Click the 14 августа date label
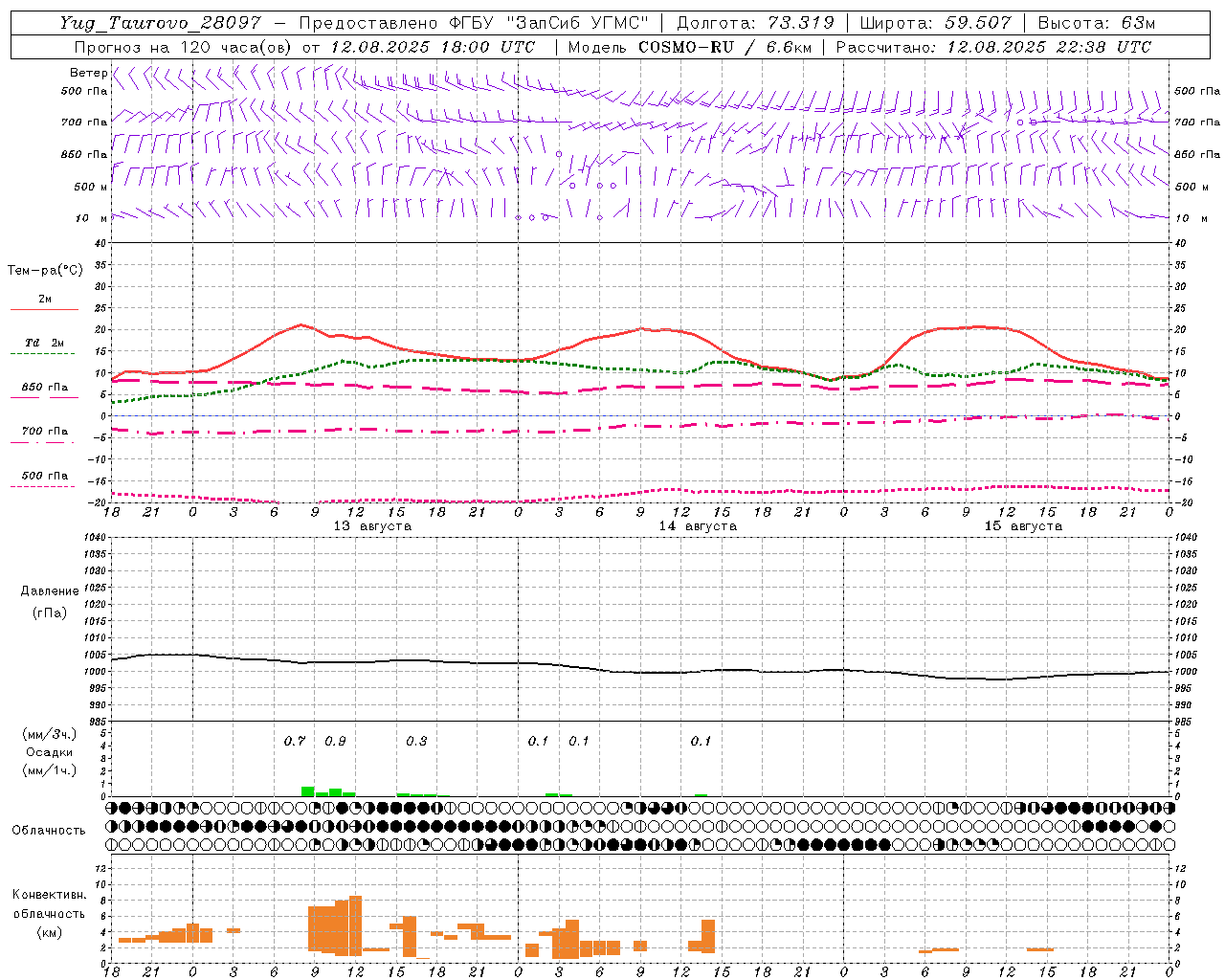 point(698,526)
